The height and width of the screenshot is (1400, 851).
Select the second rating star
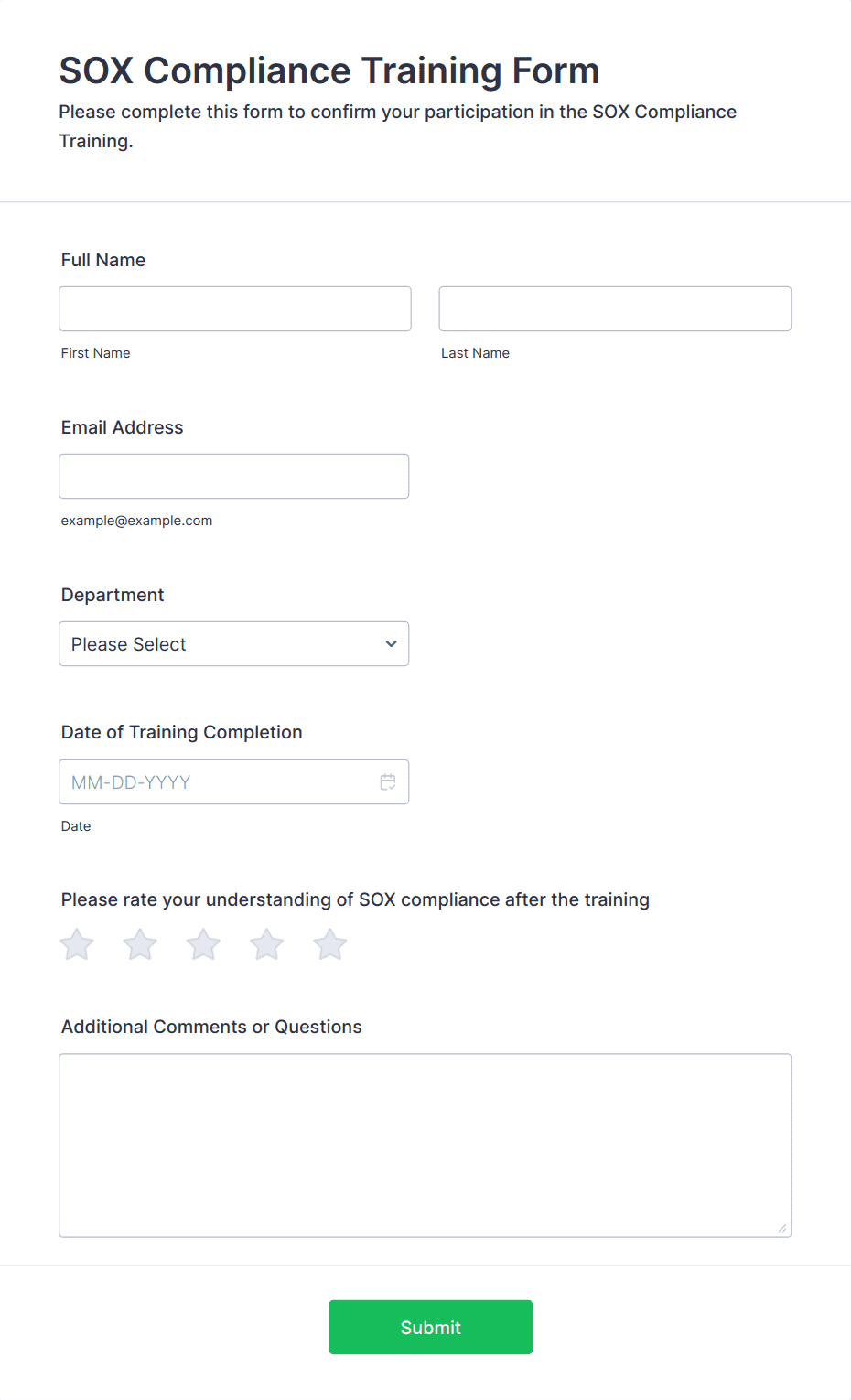[140, 944]
